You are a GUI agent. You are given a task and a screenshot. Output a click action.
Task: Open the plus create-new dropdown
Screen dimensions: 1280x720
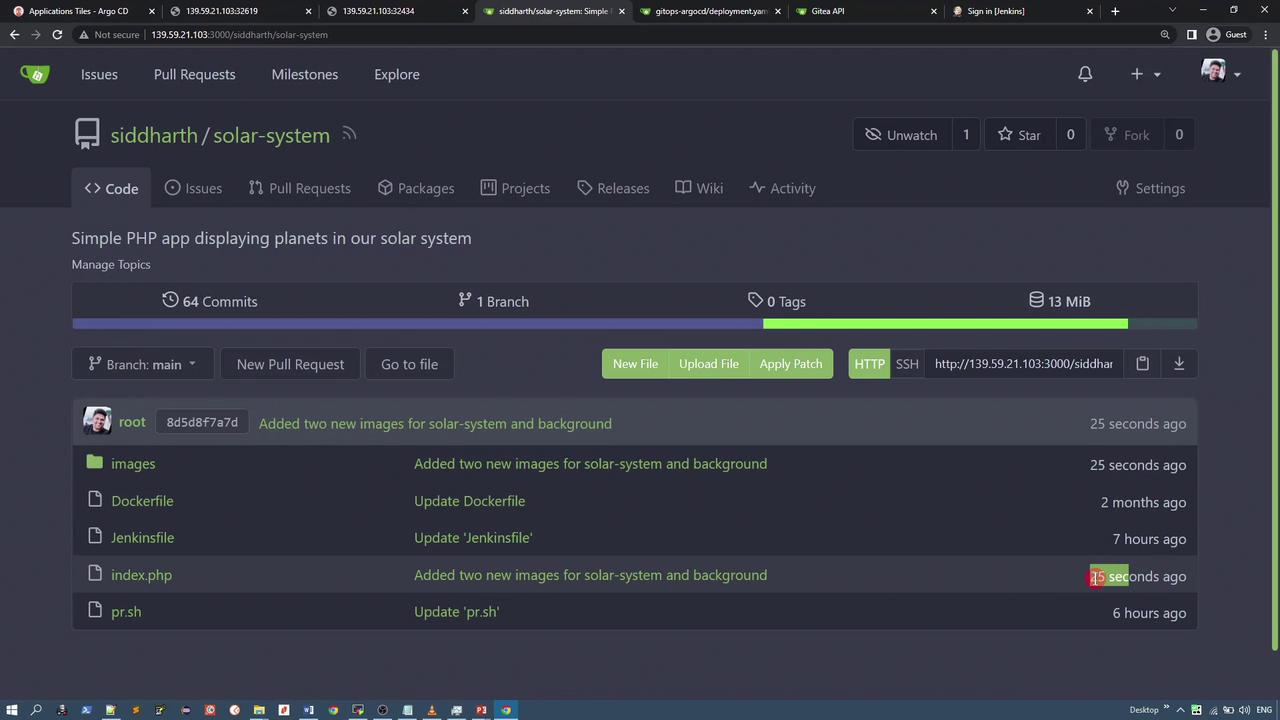(x=1145, y=74)
